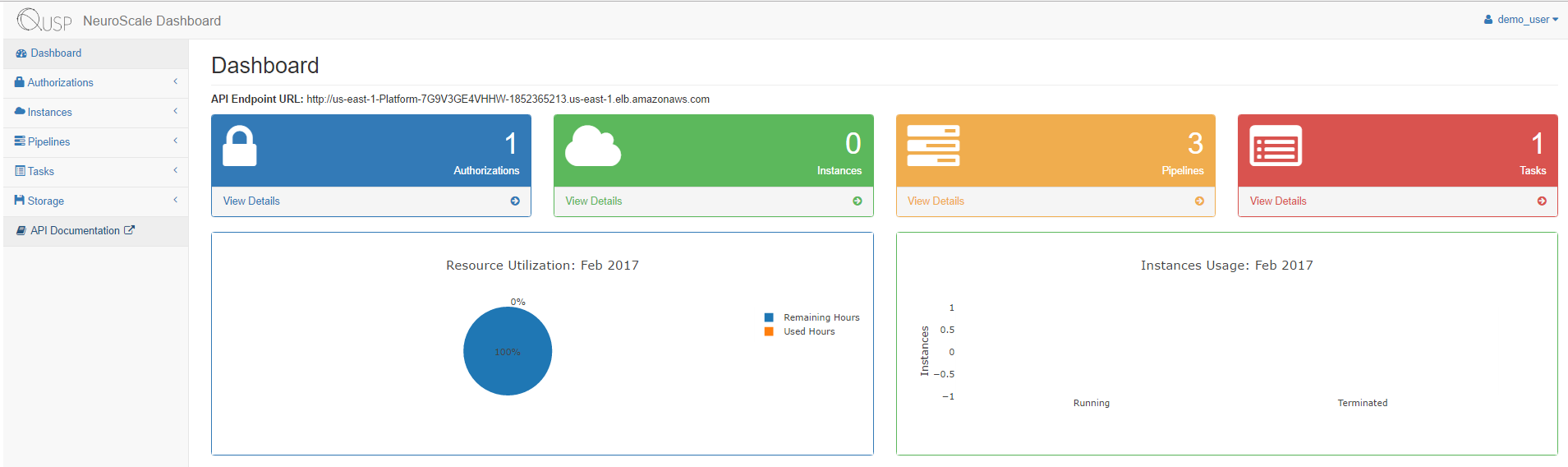Click the demo_user account name
Screen dimensions: 1568x467
[x=1523, y=20]
